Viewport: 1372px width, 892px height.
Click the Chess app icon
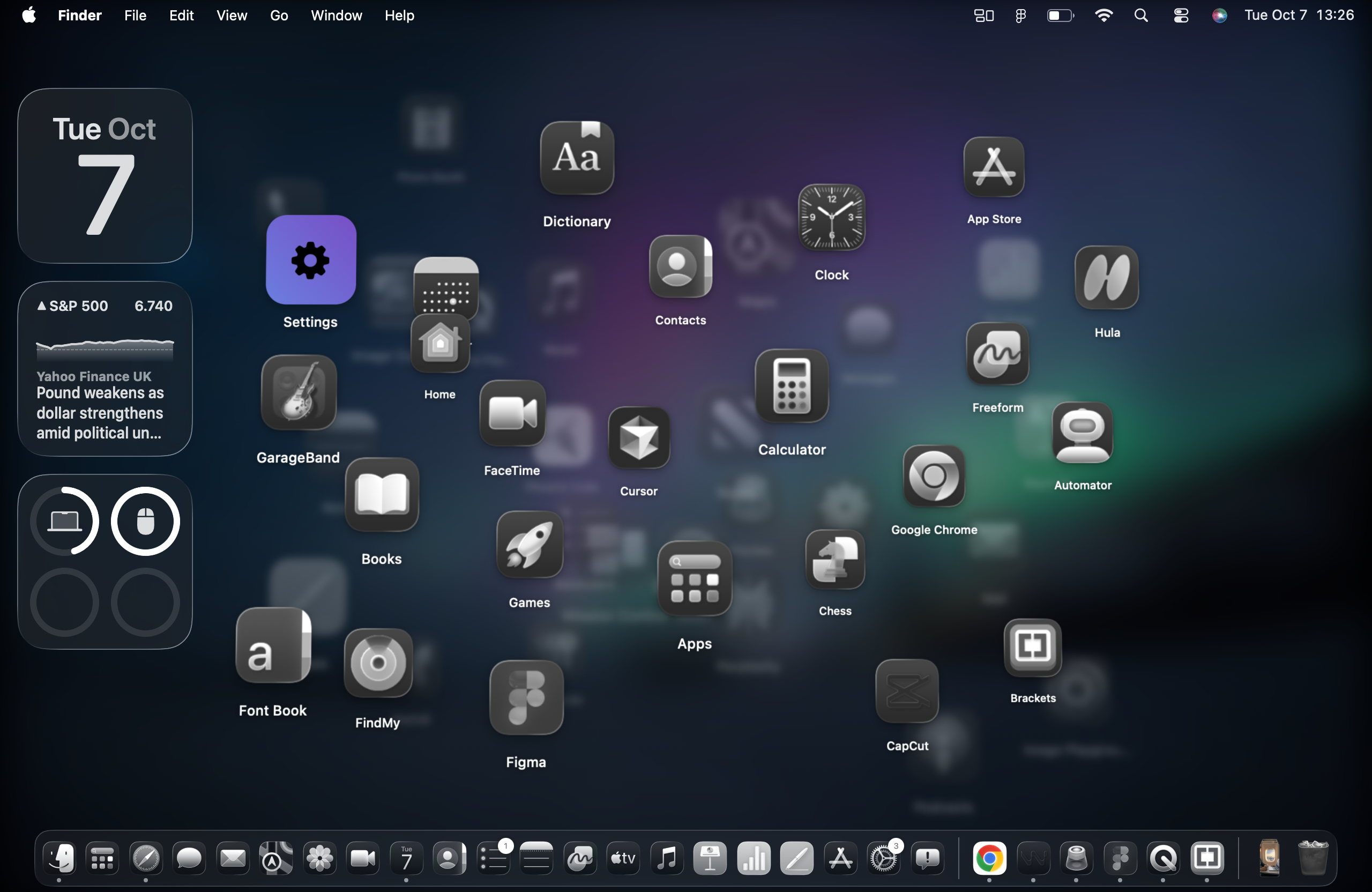pyautogui.click(x=834, y=560)
